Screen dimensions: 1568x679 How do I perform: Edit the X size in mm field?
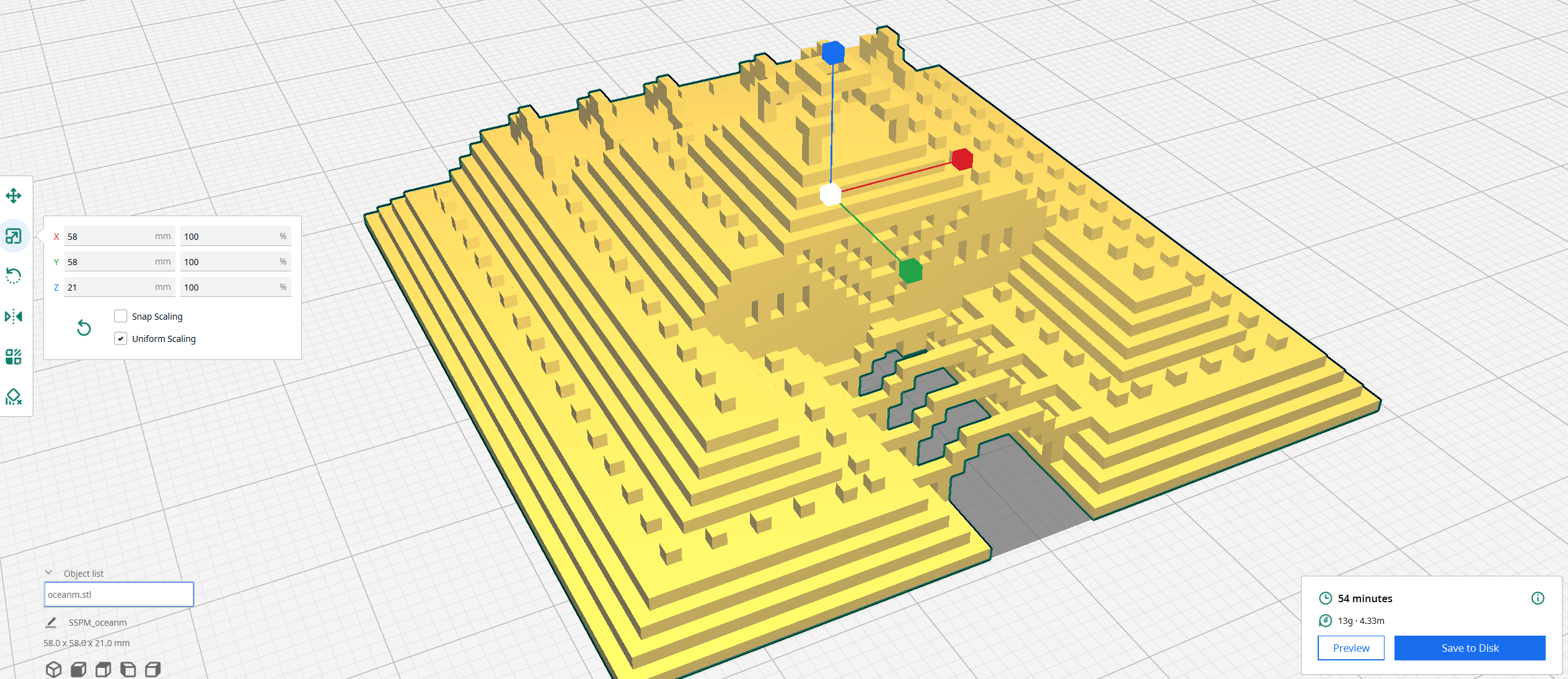pos(119,236)
